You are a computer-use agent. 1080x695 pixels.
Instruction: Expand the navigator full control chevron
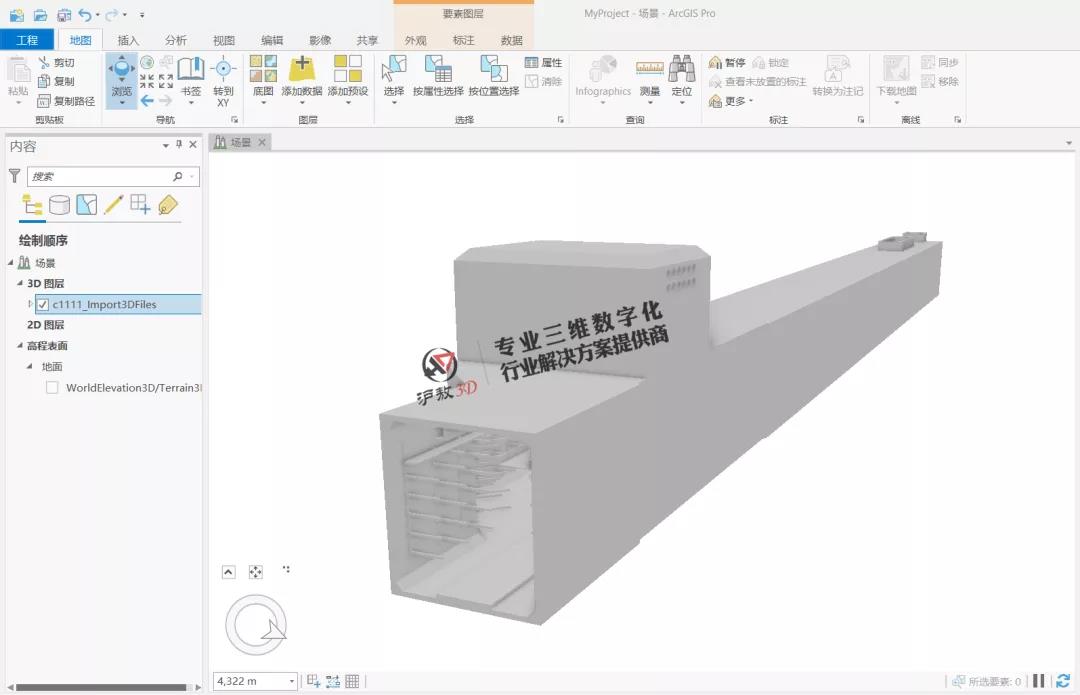(229, 572)
